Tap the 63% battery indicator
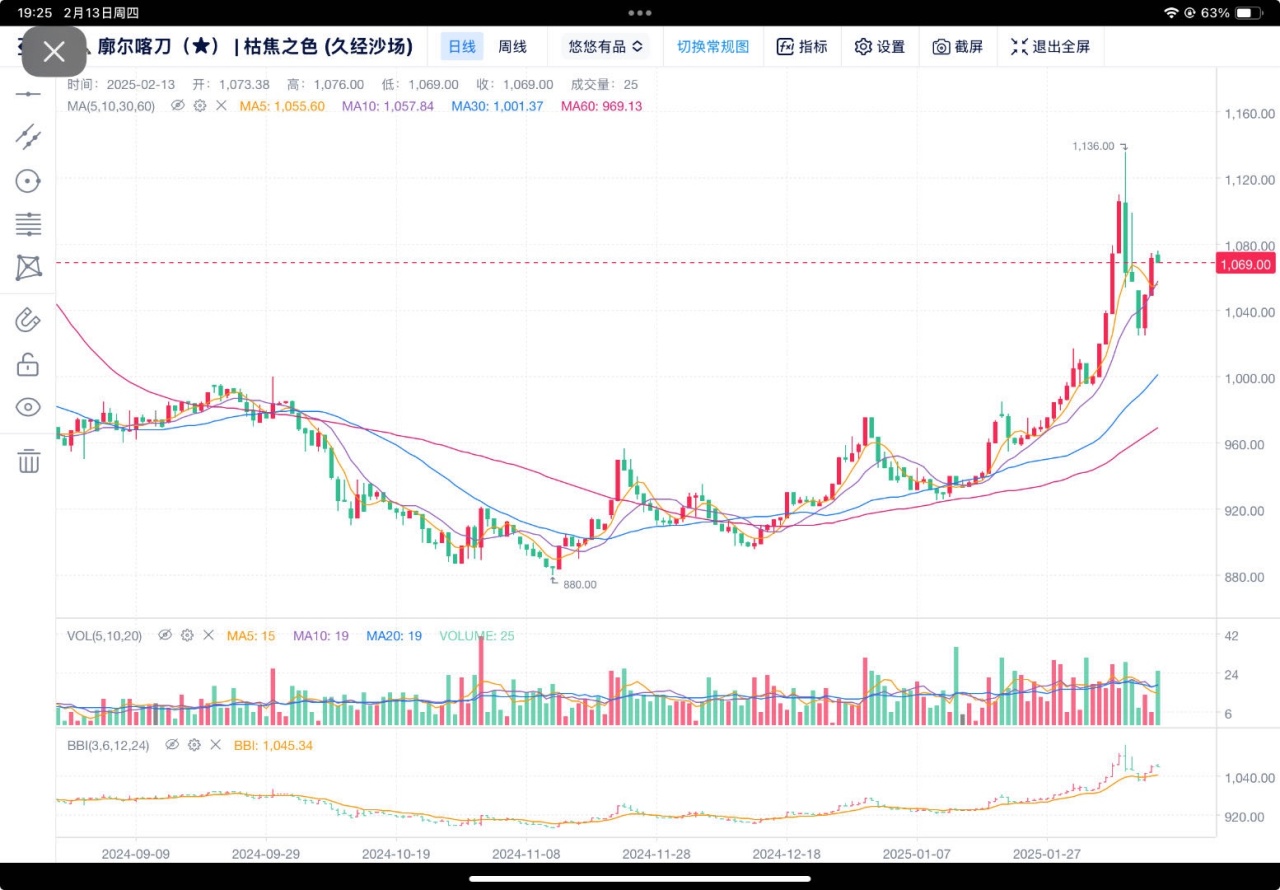Screen dimensions: 1280x890 click(x=1232, y=13)
